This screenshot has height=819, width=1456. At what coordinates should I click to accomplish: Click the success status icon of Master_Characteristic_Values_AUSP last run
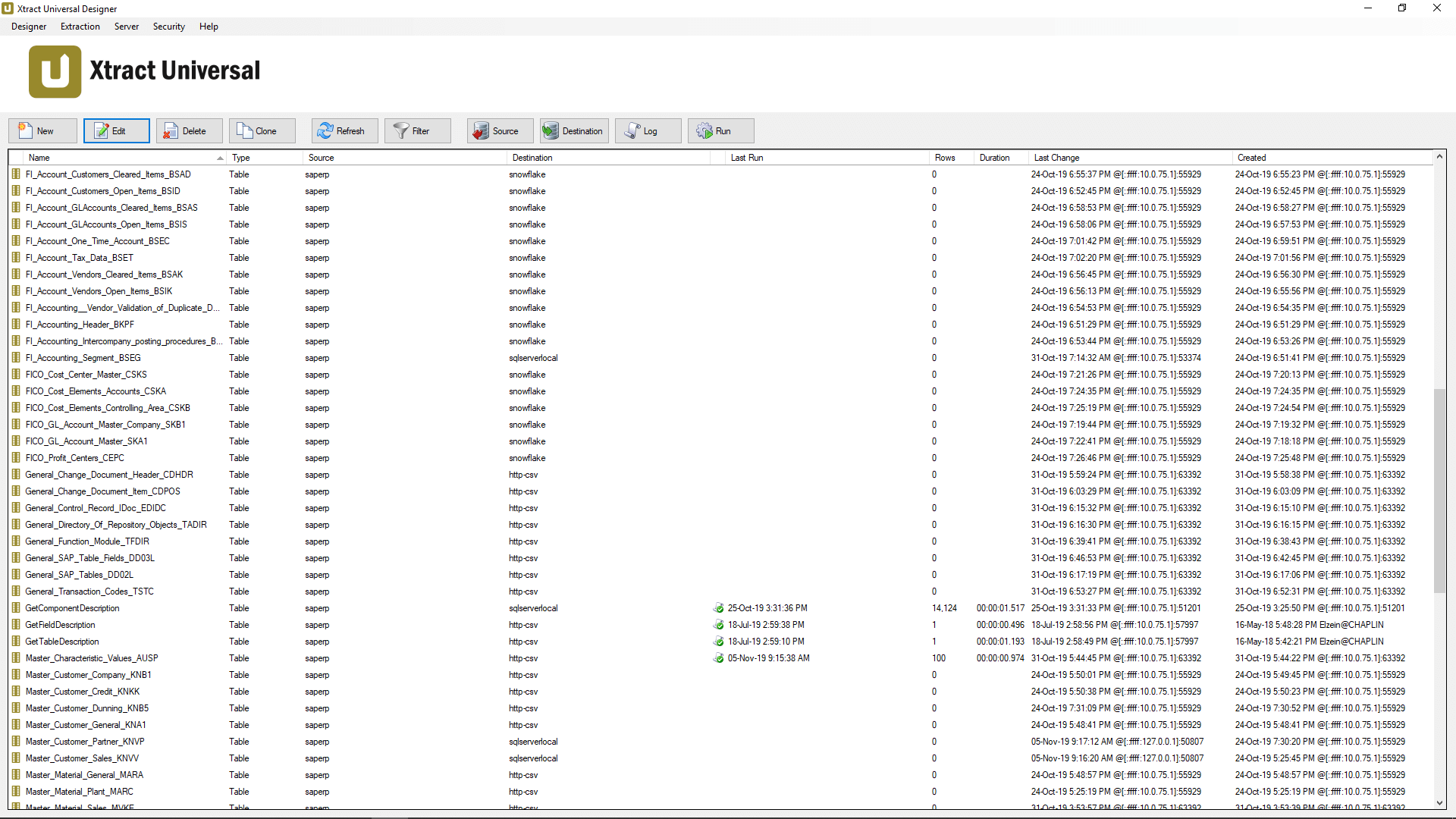coord(718,658)
